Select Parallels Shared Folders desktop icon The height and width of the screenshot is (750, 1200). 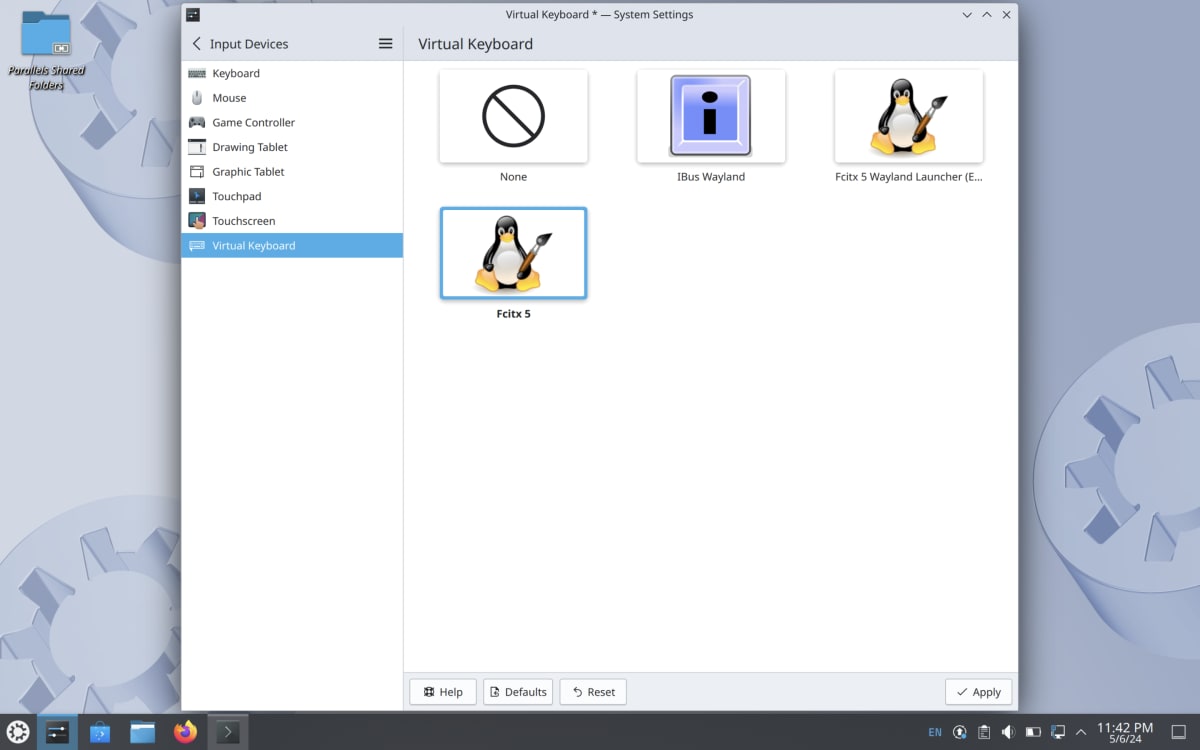(46, 50)
